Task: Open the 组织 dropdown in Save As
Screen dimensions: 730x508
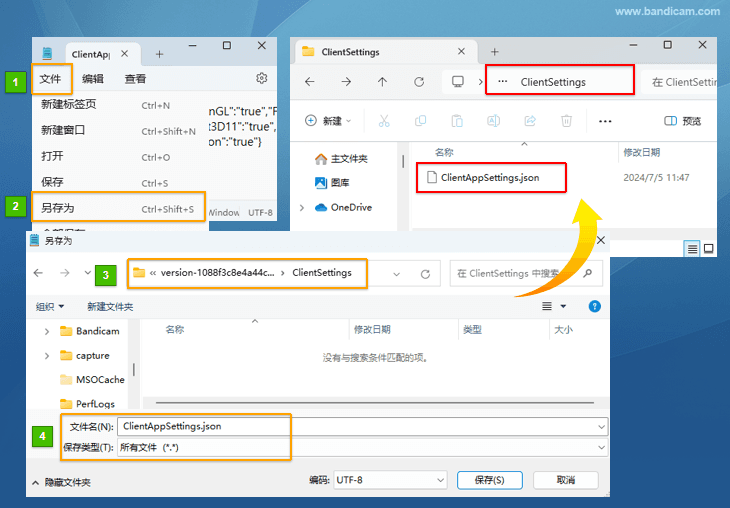Action: (x=50, y=307)
